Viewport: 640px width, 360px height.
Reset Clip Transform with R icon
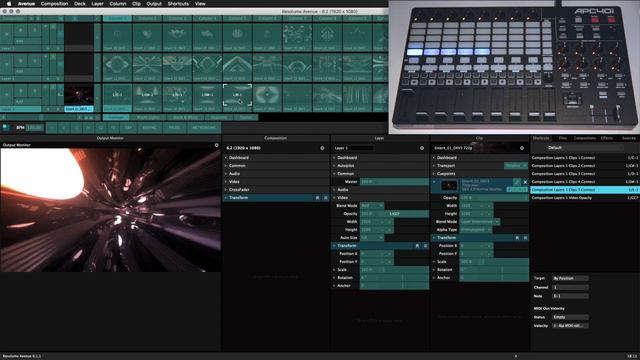[x=517, y=238]
